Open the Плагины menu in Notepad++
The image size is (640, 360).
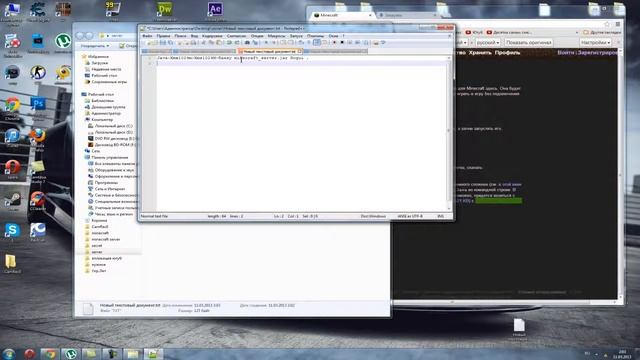(x=316, y=36)
